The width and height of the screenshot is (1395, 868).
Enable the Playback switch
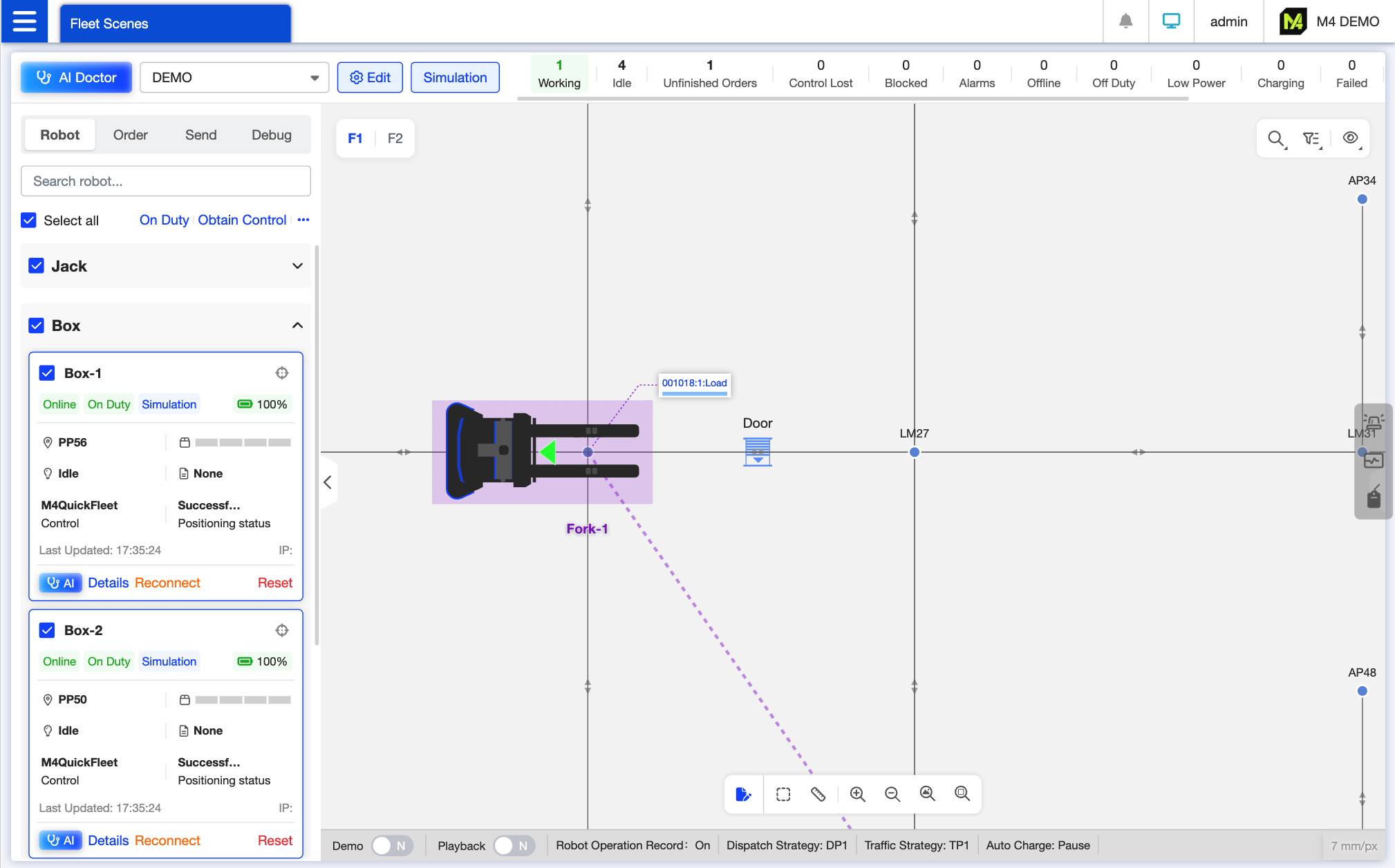[514, 846]
